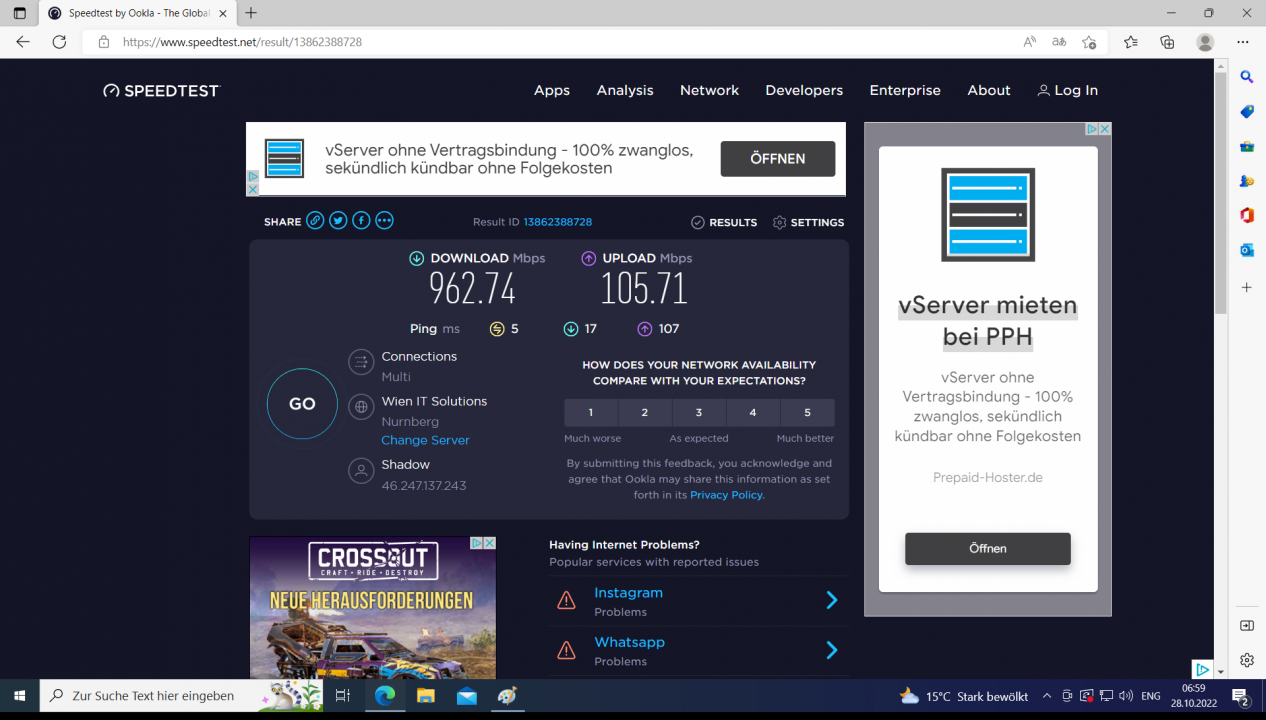The height and width of the screenshot is (720, 1266).
Task: Click the server globe icon
Action: click(361, 407)
